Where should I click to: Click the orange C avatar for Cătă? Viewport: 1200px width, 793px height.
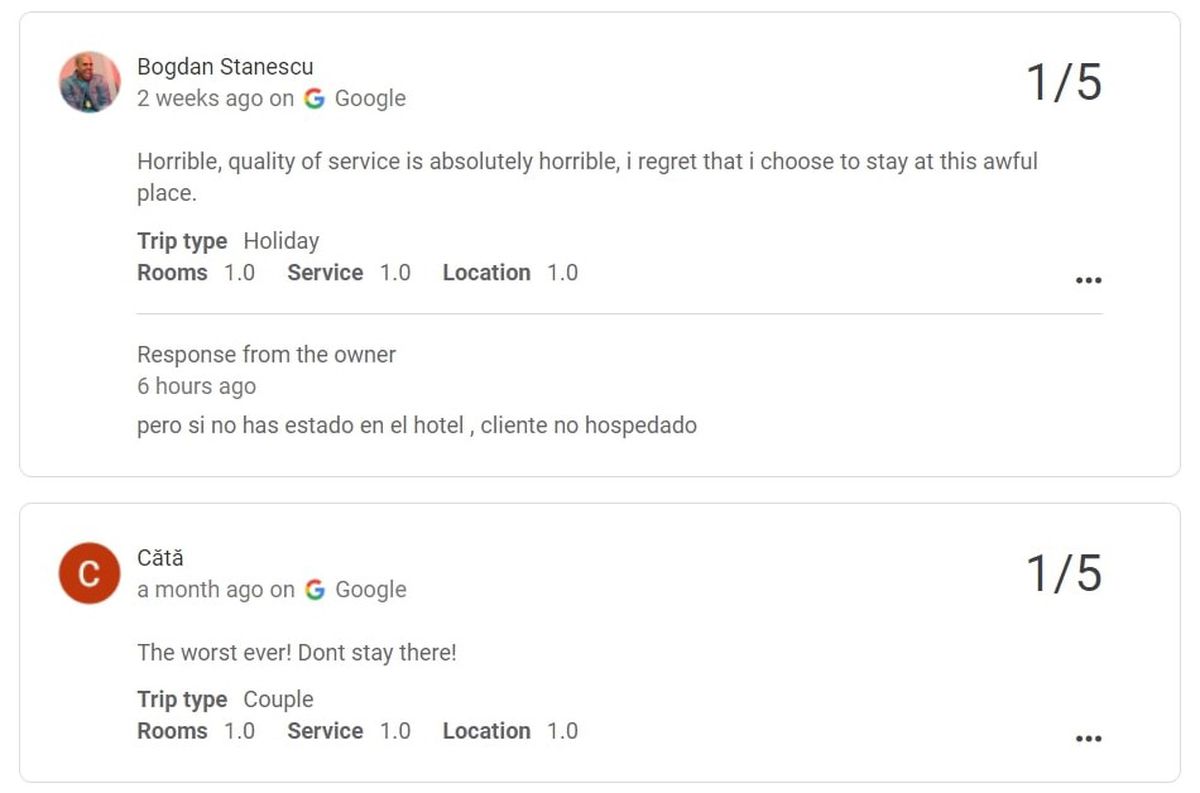89,573
